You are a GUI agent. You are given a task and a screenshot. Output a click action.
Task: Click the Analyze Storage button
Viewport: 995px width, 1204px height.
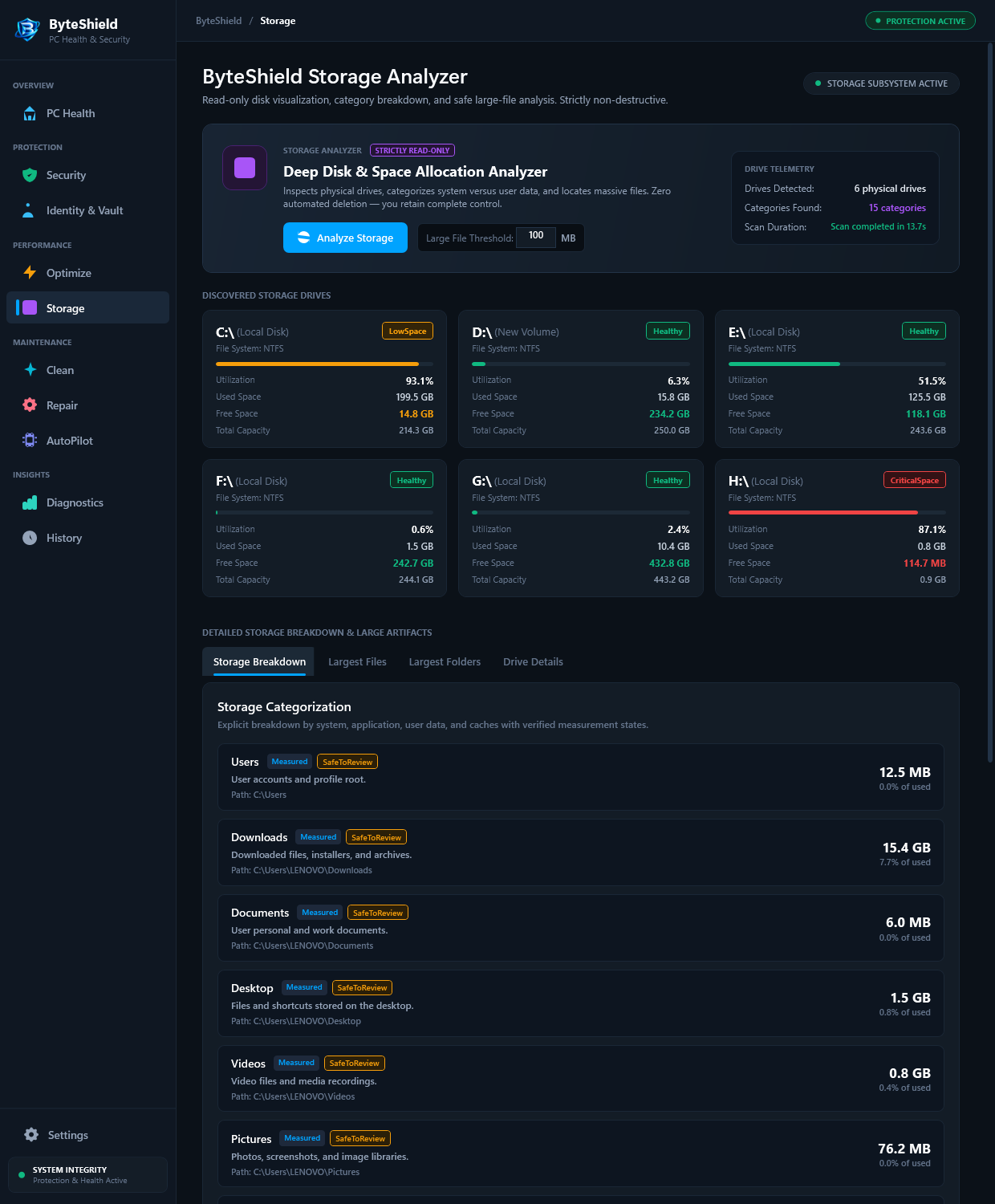click(345, 238)
